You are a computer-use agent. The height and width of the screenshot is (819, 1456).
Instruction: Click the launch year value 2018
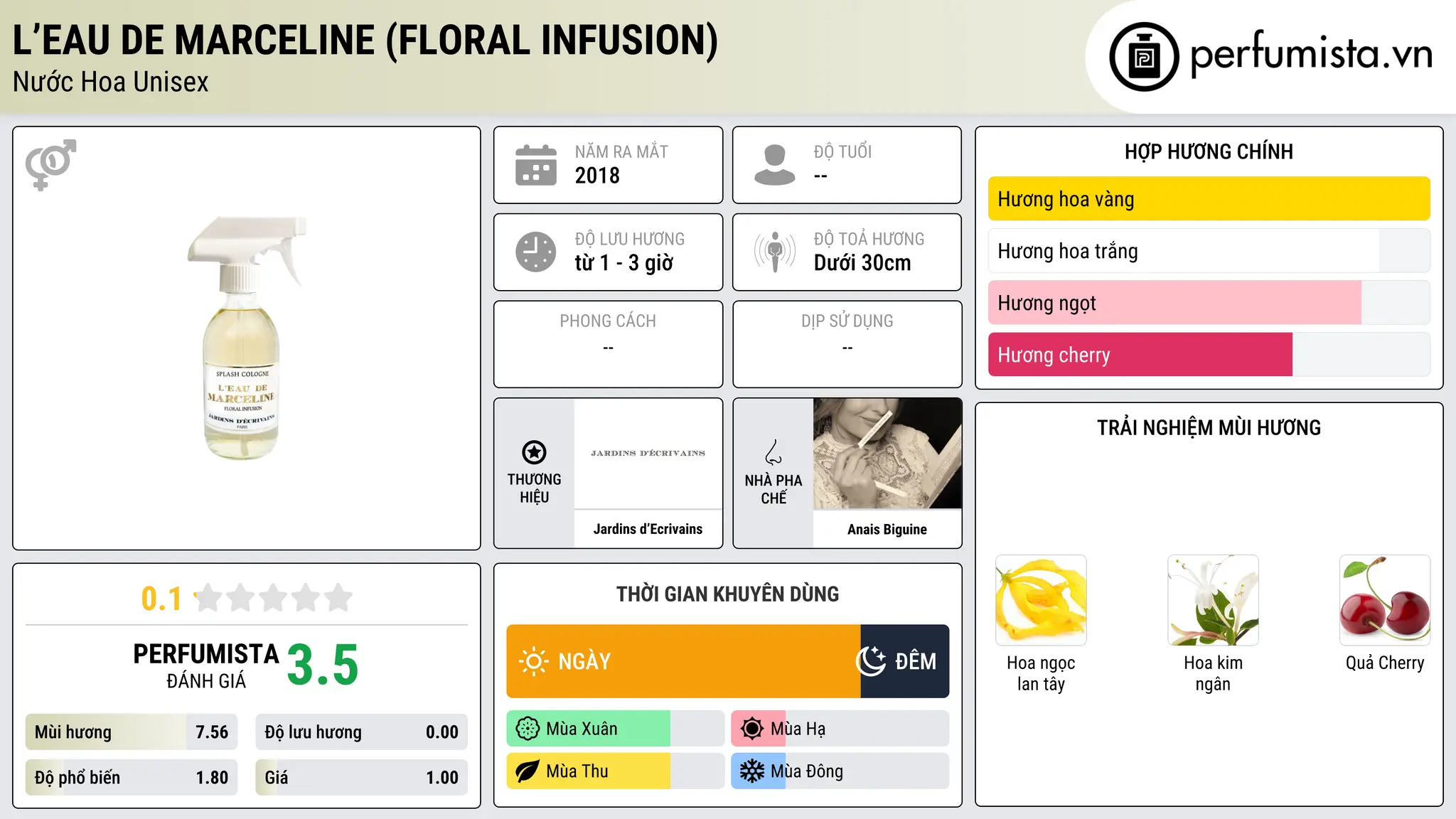pos(597,176)
